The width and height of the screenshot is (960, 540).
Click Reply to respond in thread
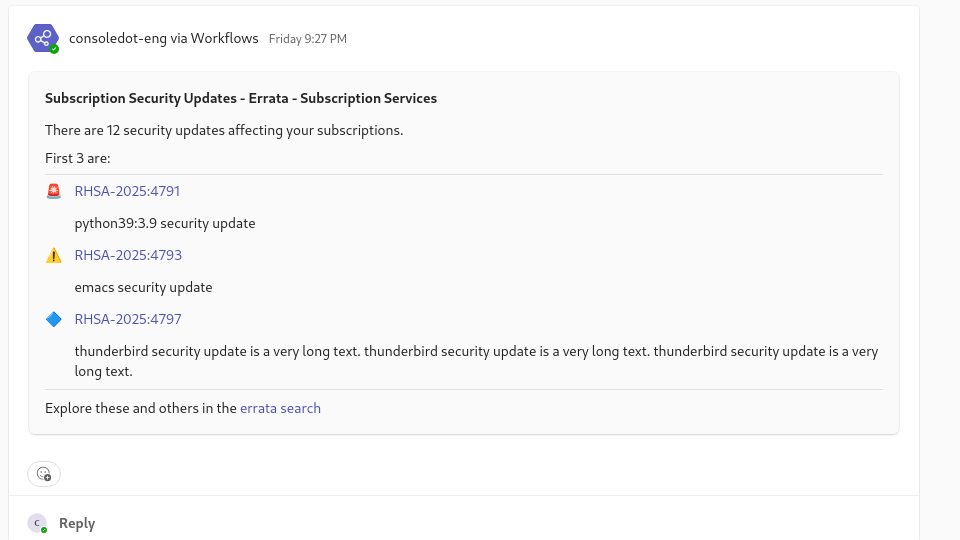[x=77, y=523]
